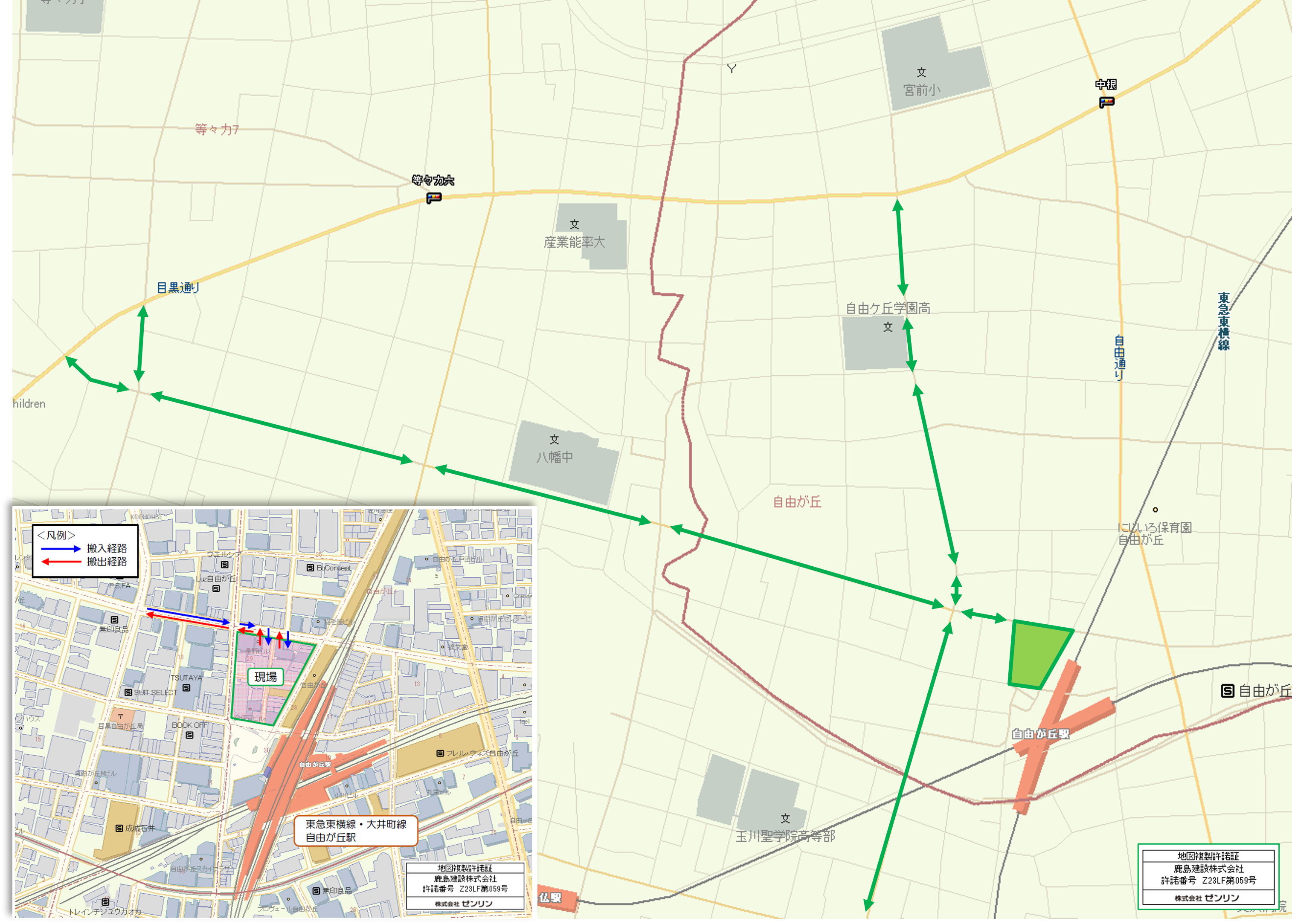Image resolution: width=1292 pixels, height=924 pixels.
Task: Click the 玉川聖学院高等部 name text
Action: 785,837
